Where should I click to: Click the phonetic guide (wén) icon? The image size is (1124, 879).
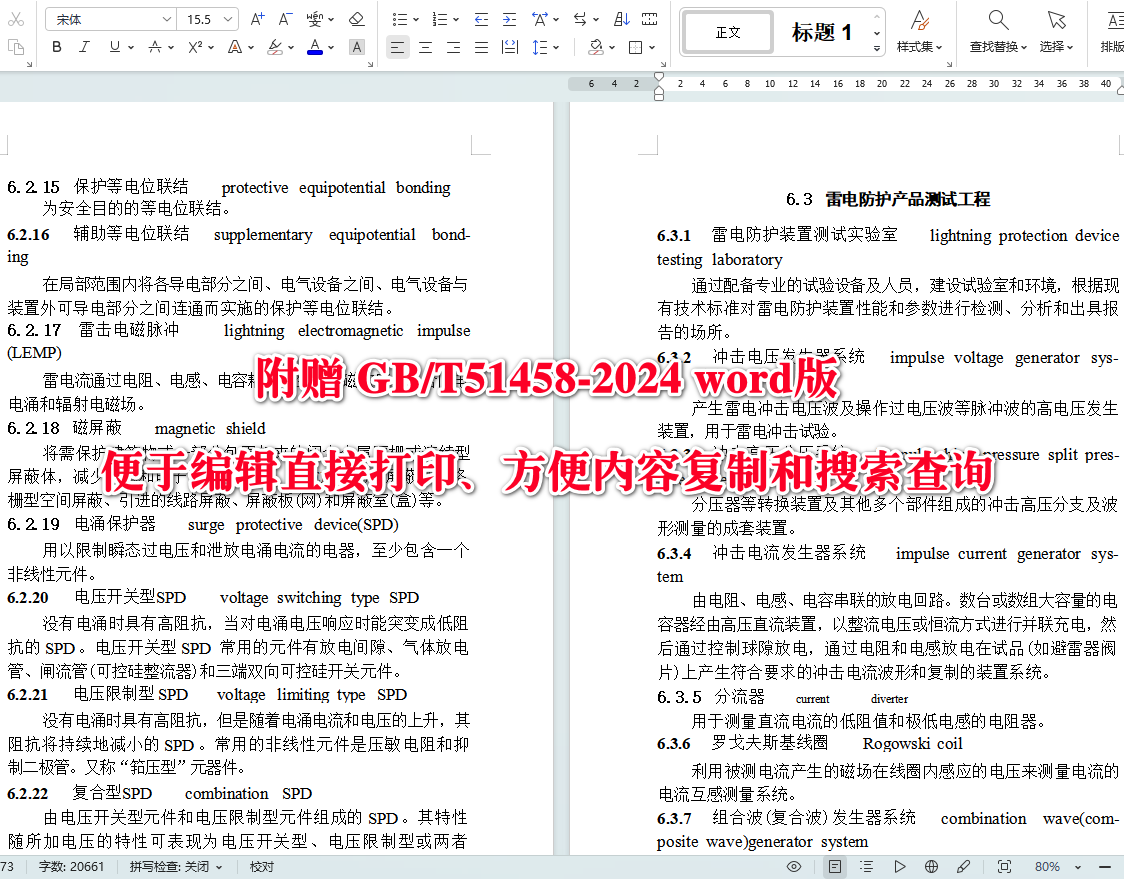315,19
